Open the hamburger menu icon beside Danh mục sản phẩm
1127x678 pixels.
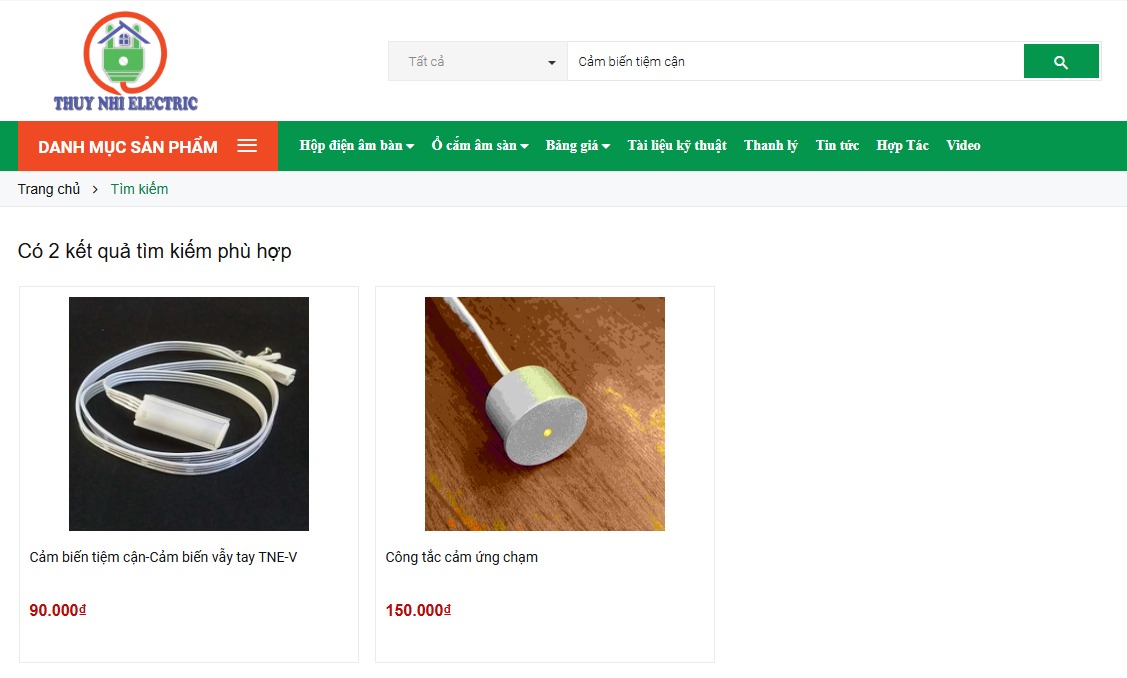(247, 146)
